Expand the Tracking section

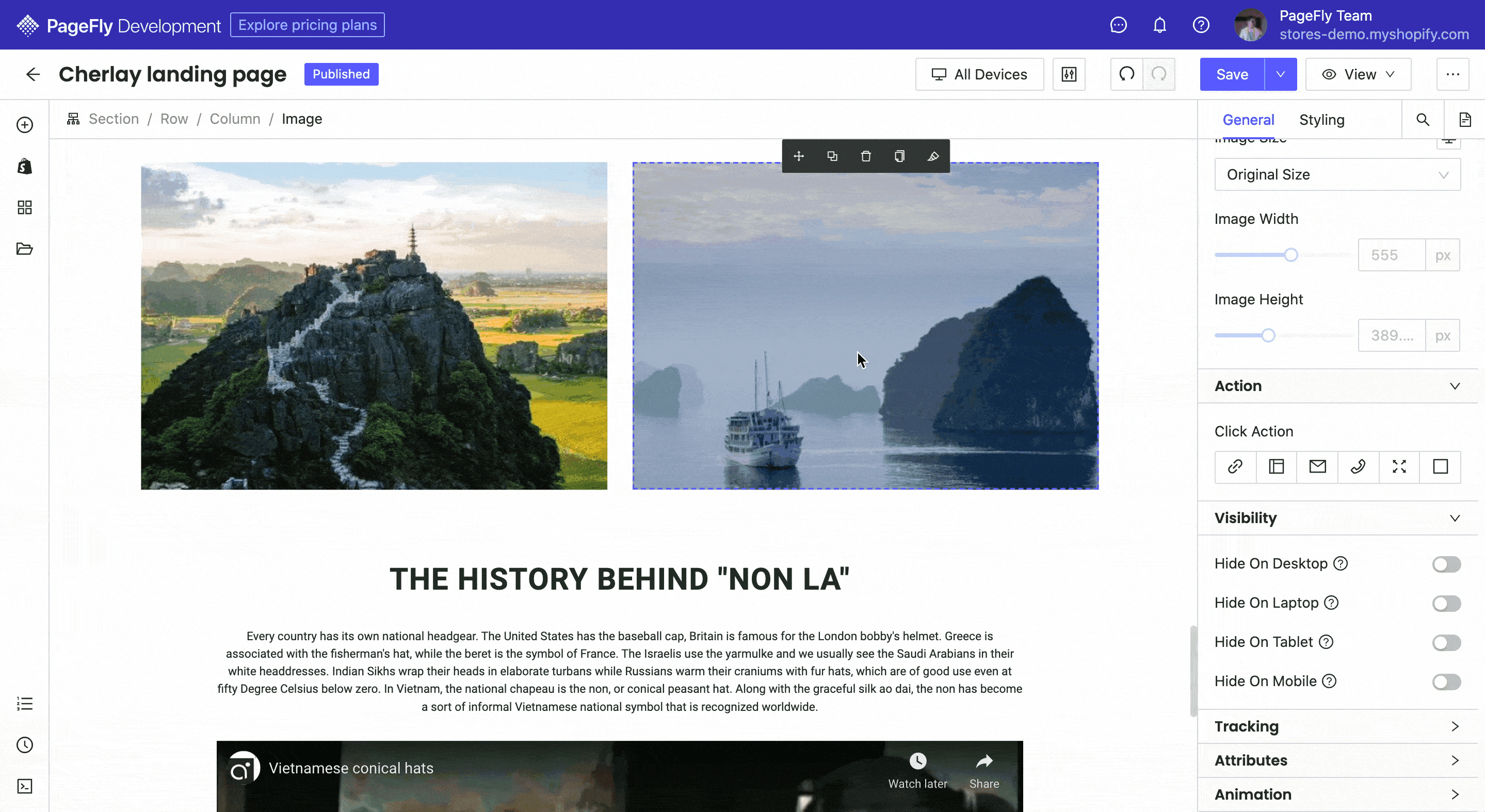click(1337, 727)
